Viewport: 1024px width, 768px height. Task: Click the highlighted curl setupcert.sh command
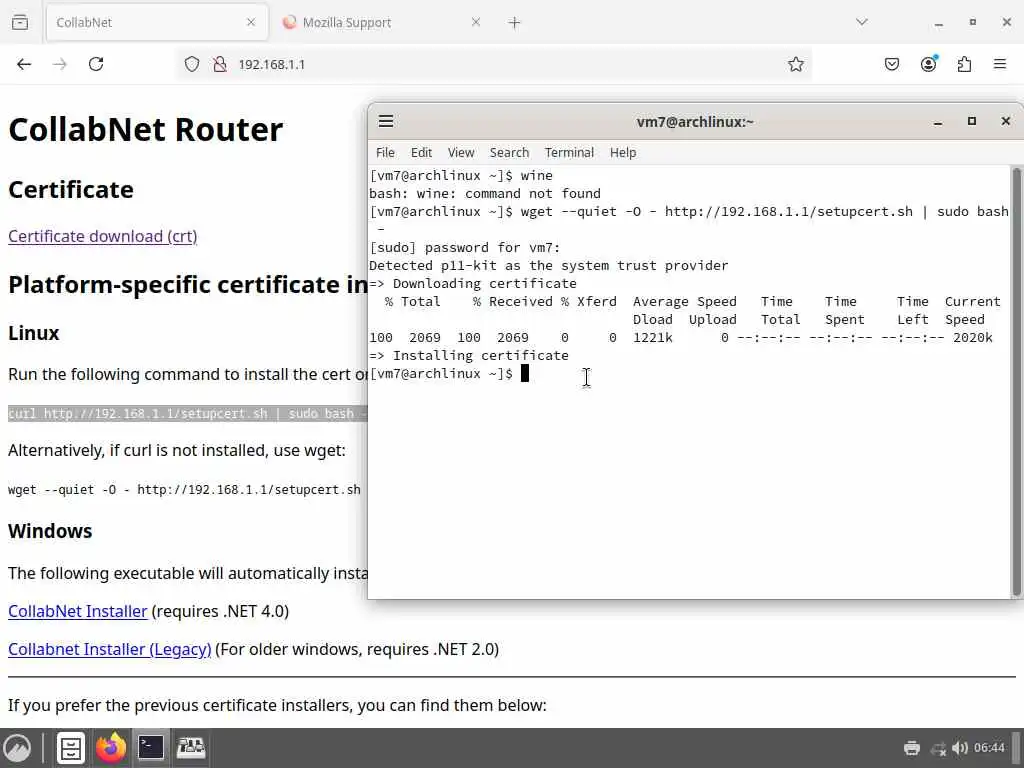pos(187,413)
